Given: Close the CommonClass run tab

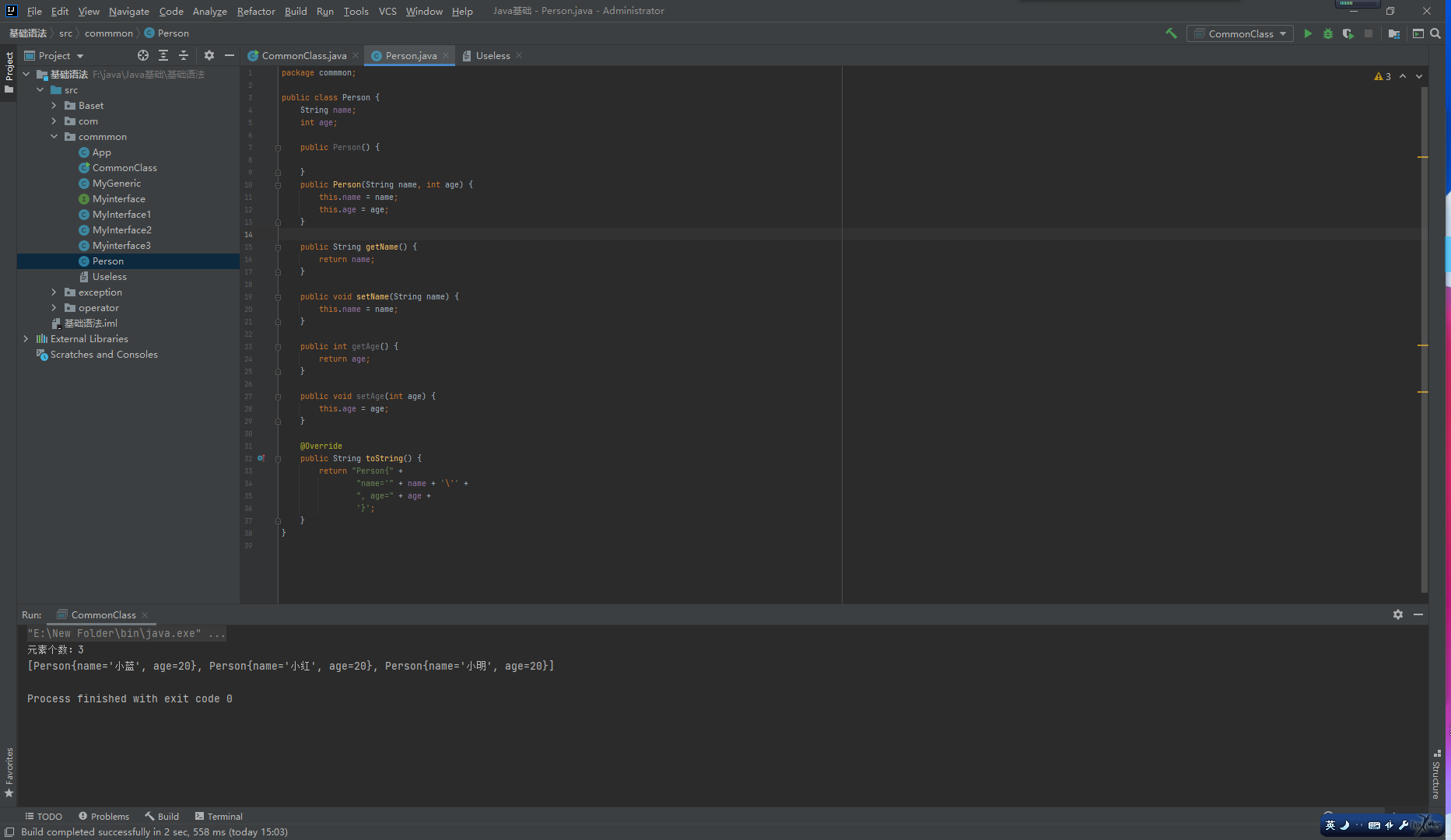Looking at the screenshot, I should 145,614.
